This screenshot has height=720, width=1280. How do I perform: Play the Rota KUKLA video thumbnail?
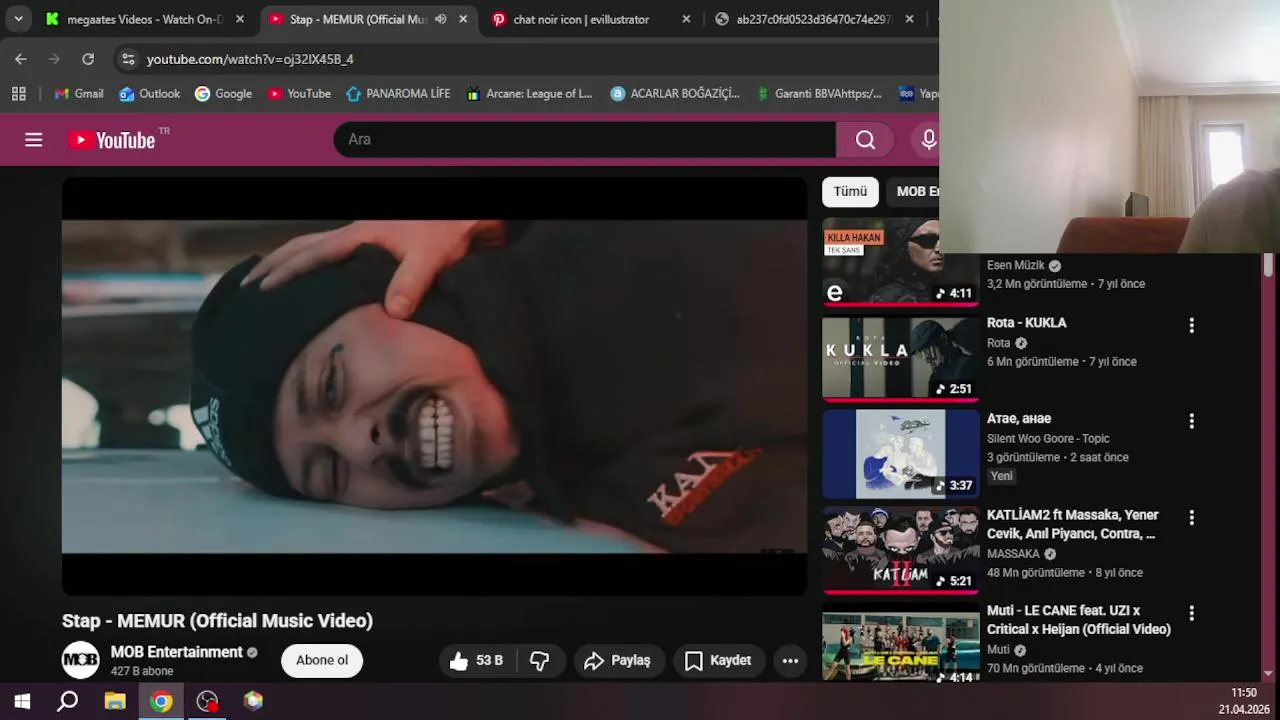[901, 357]
